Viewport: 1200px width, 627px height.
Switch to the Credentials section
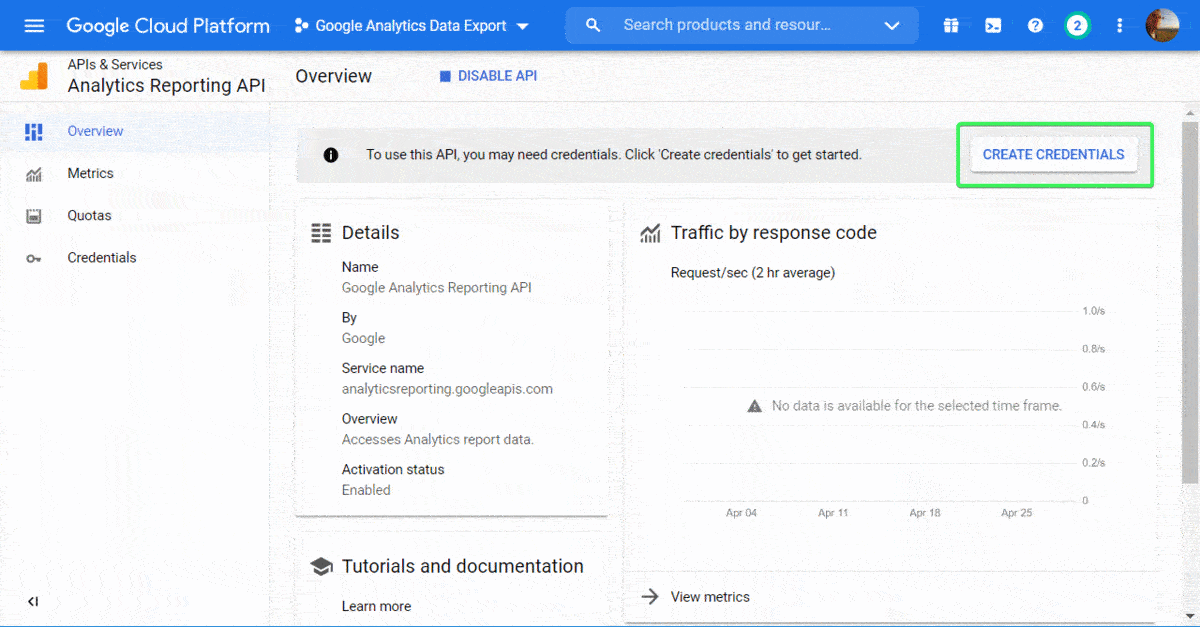click(101, 257)
